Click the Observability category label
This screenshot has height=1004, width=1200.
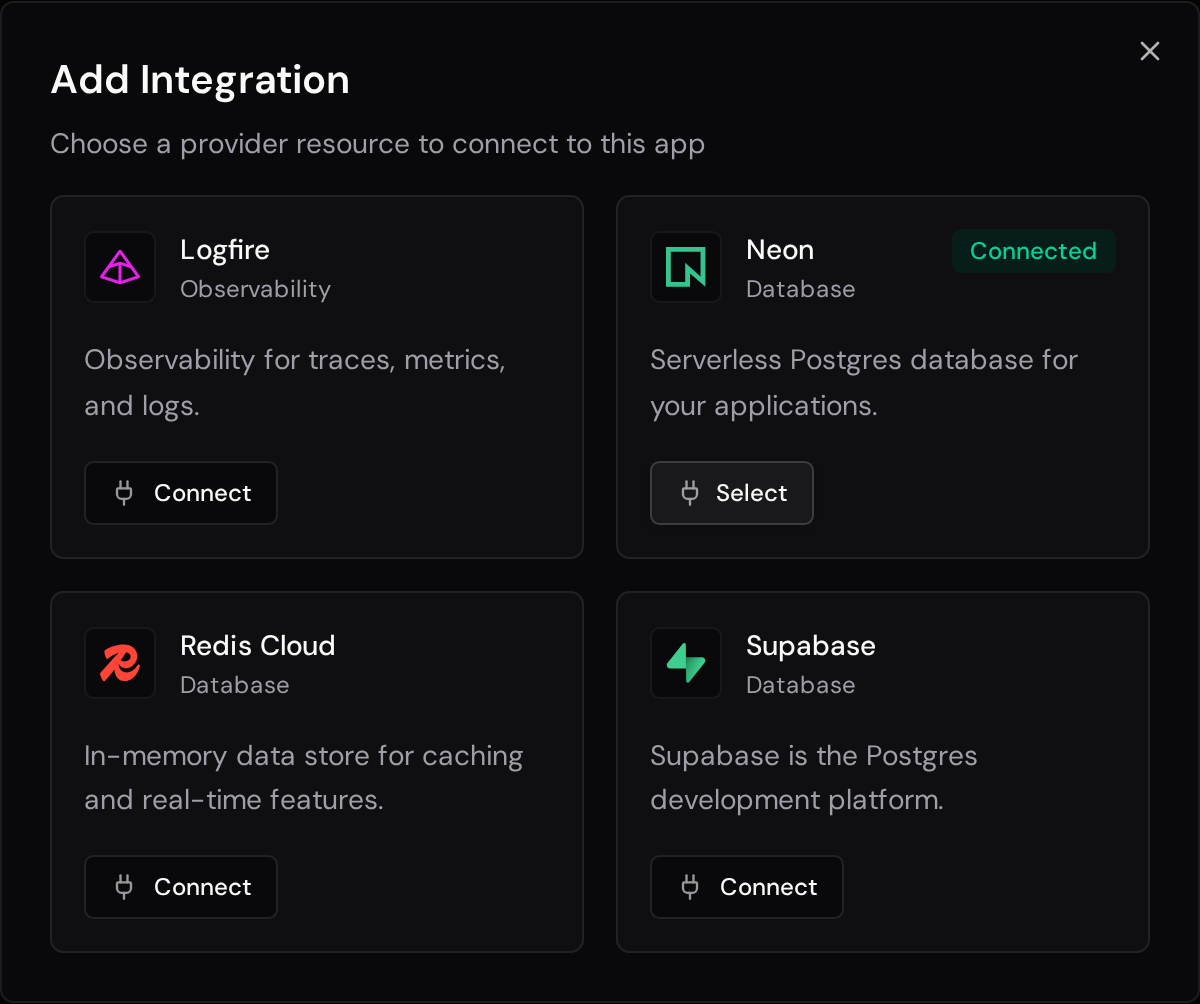[x=255, y=289]
